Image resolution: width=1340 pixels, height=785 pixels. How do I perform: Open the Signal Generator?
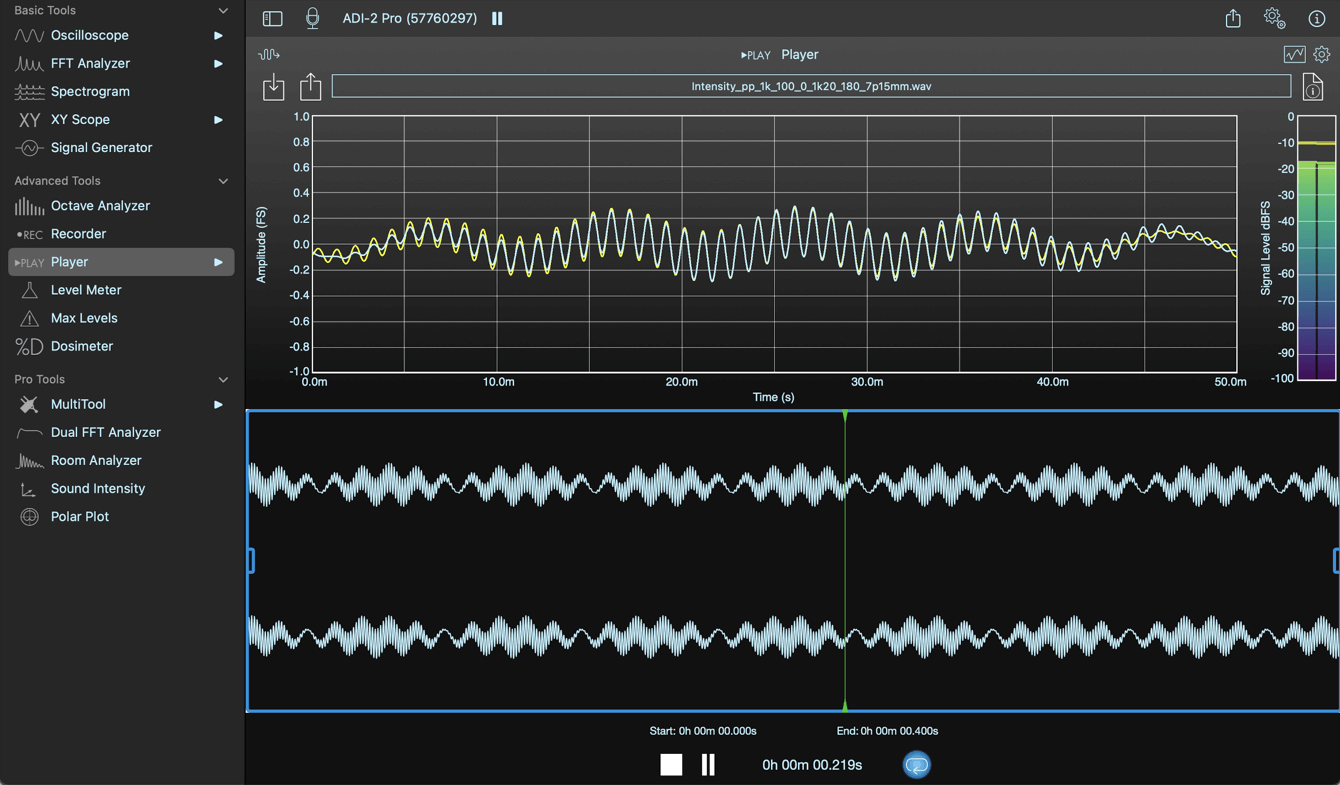101,147
